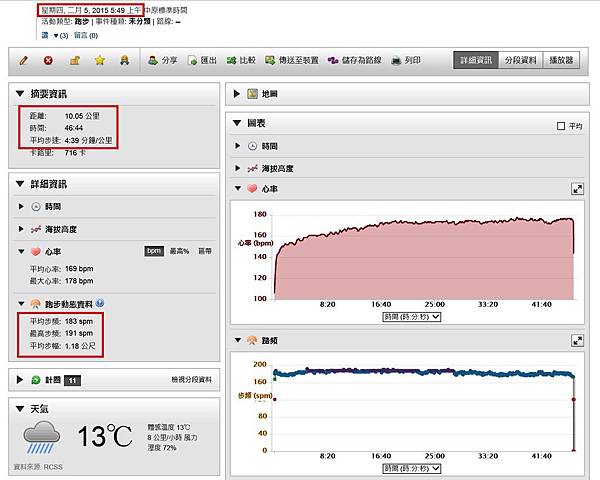The height and width of the screenshot is (480, 600).
Task: Click the 分享 share button
Action: [x=163, y=60]
